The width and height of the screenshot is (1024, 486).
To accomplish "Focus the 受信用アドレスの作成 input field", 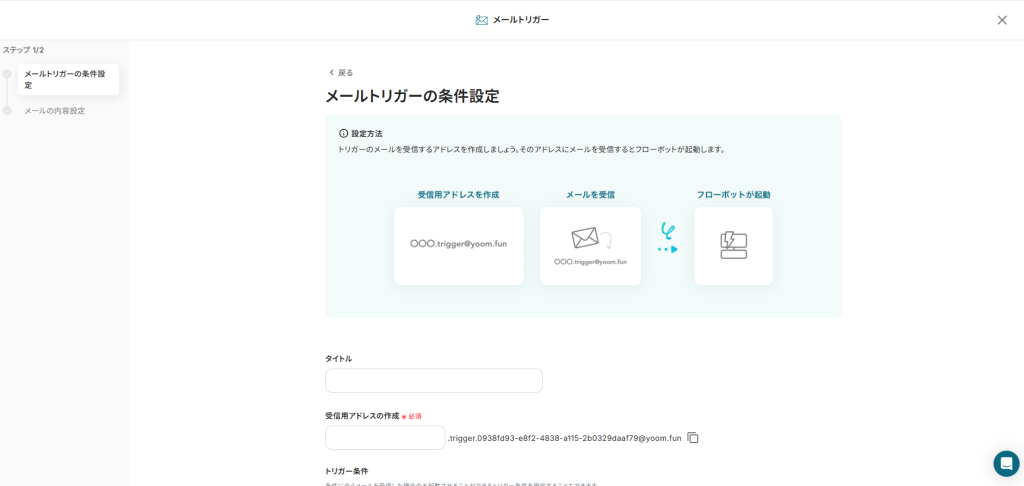I will click(385, 438).
